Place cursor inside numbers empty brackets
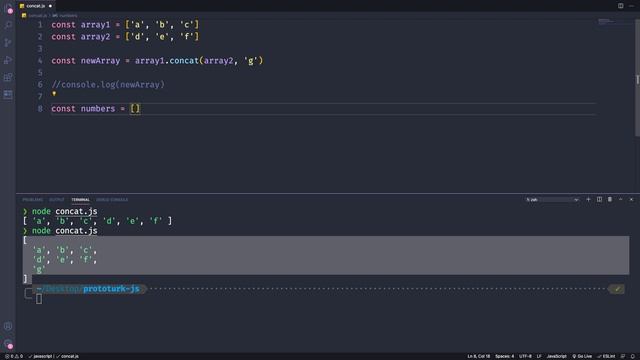 click(x=135, y=109)
